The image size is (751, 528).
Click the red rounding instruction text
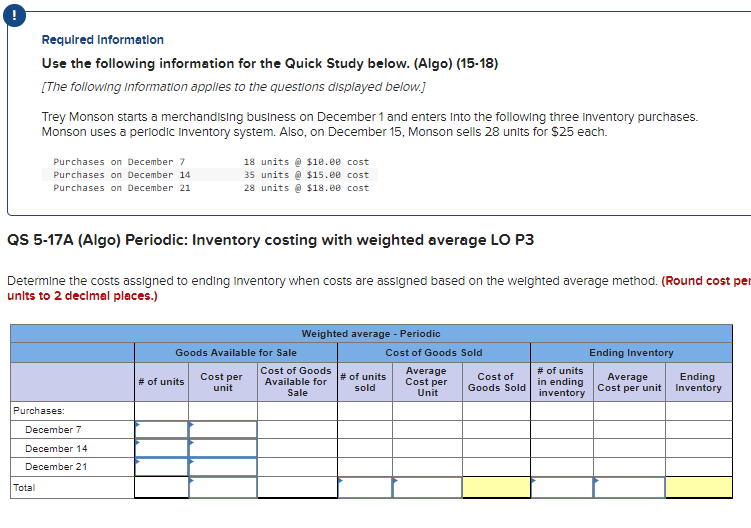(379, 288)
